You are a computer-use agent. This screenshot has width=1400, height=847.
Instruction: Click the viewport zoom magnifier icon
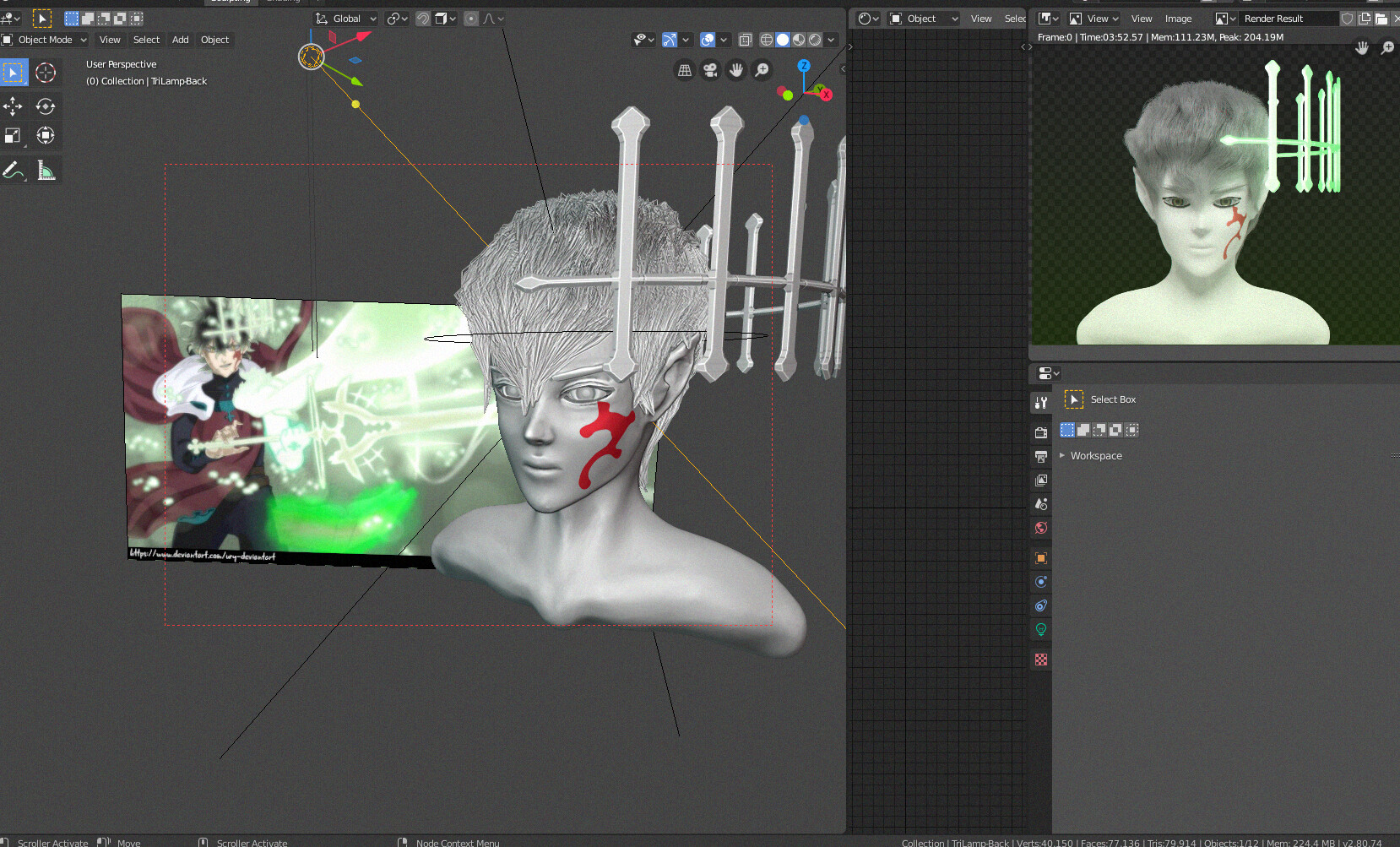click(x=762, y=70)
